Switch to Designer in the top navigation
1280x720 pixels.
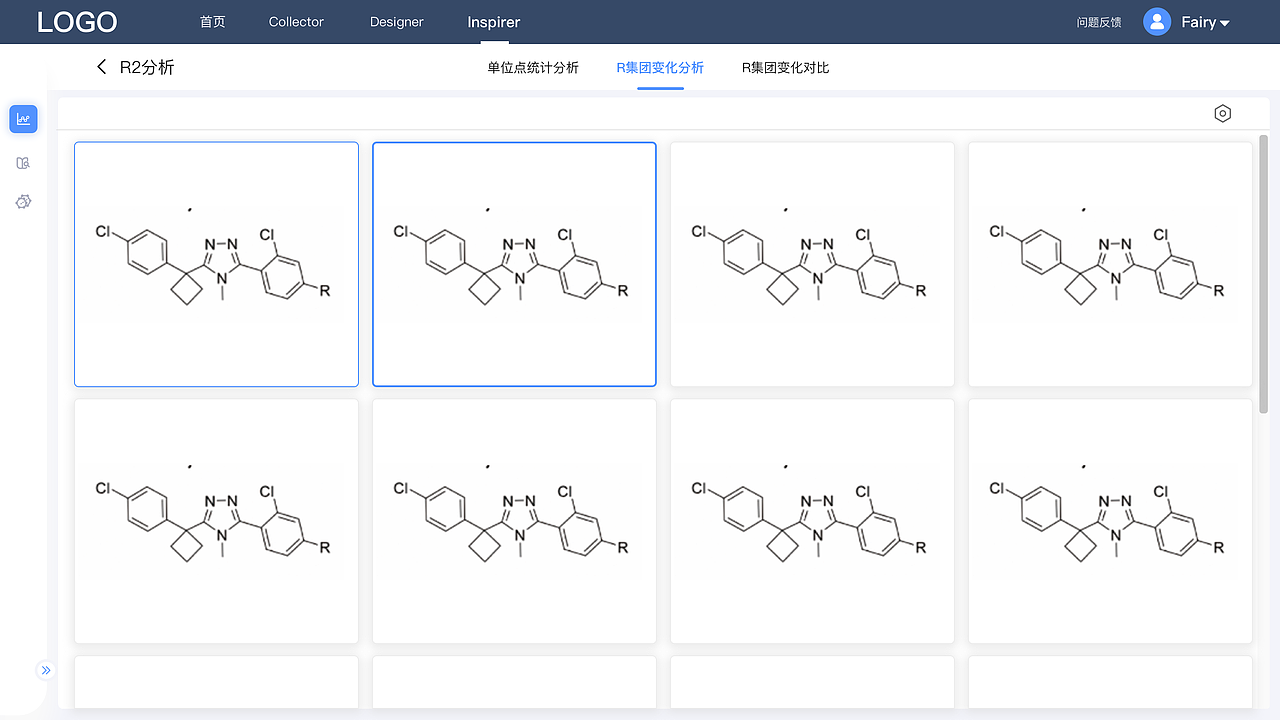(x=397, y=22)
